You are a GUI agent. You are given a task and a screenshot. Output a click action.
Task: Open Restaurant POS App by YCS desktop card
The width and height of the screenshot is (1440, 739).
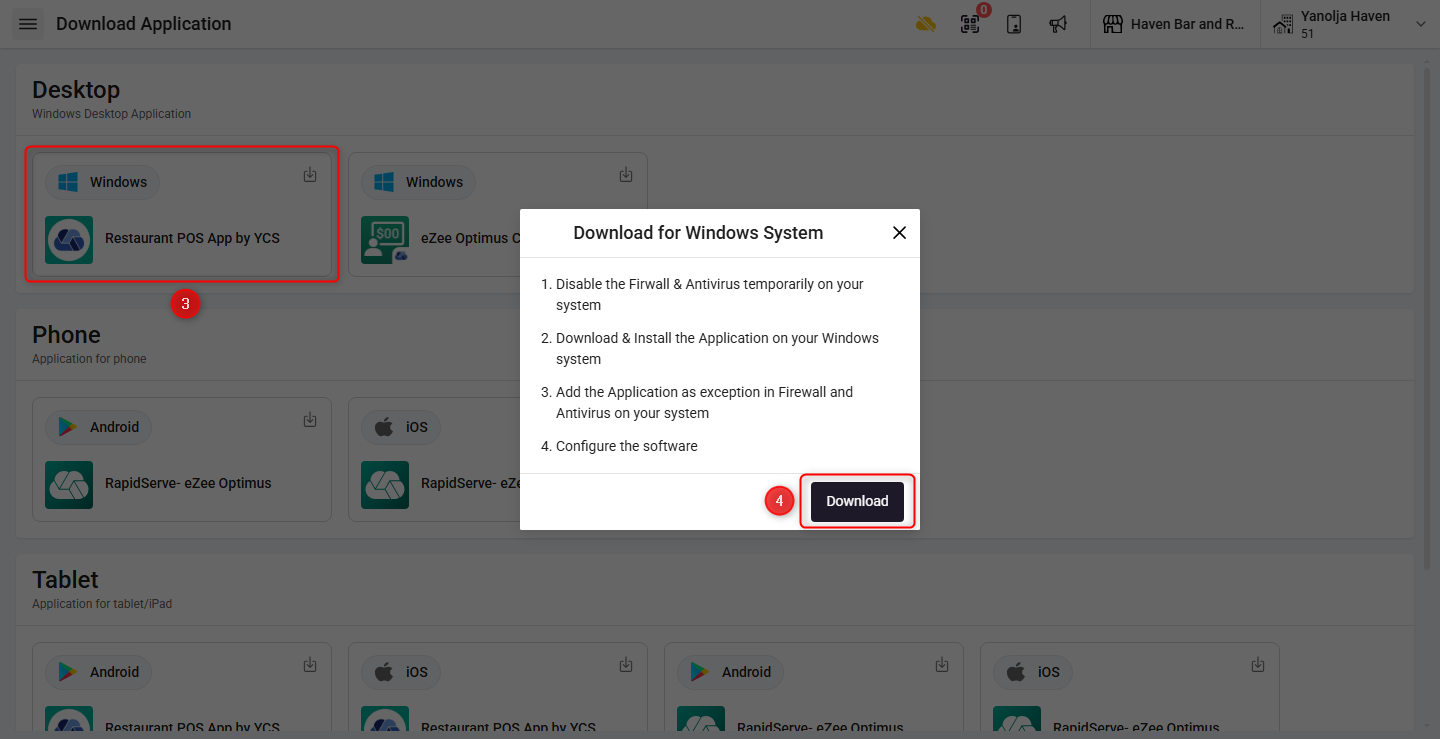point(182,214)
